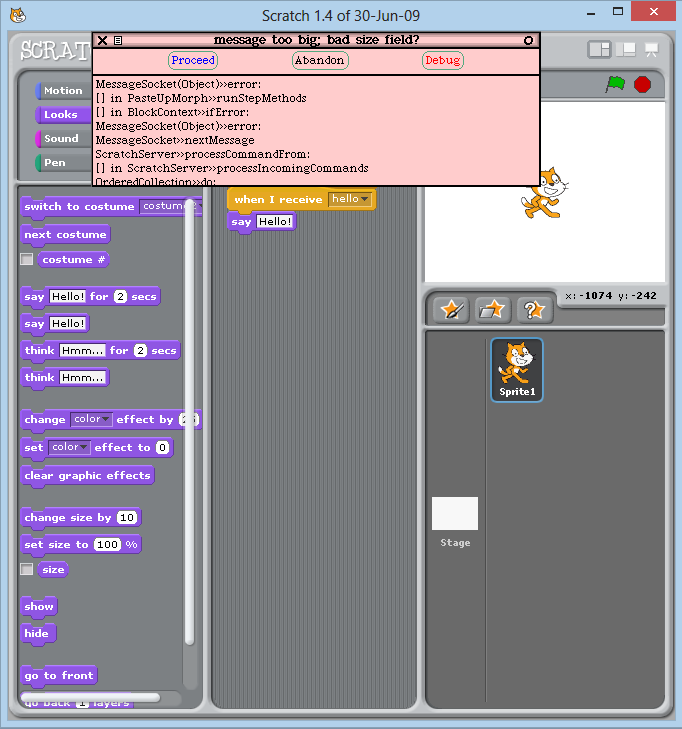
Task: Enable costume # monitor checkbox
Action: [26, 259]
